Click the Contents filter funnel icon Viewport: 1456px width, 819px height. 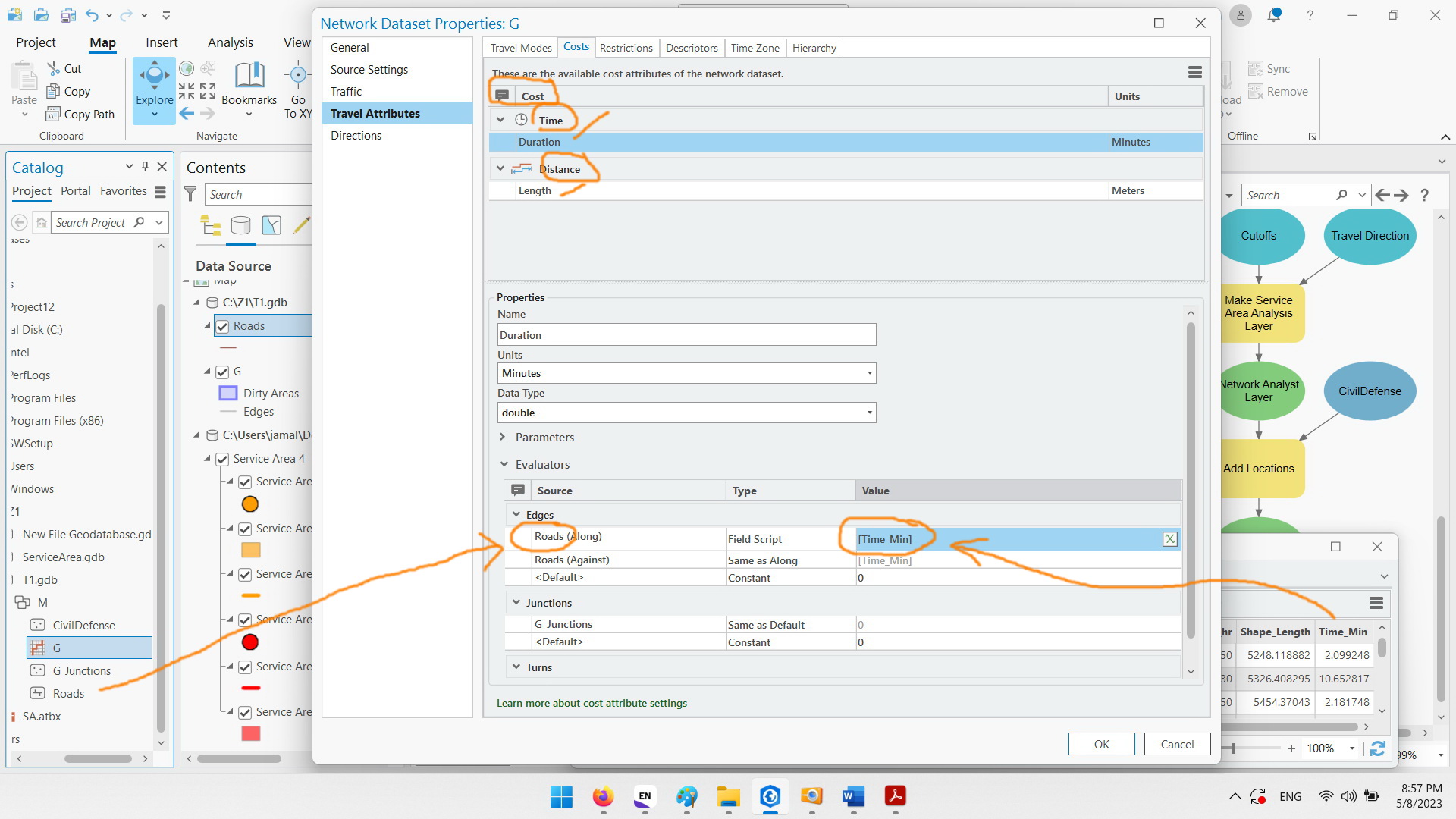tap(191, 194)
